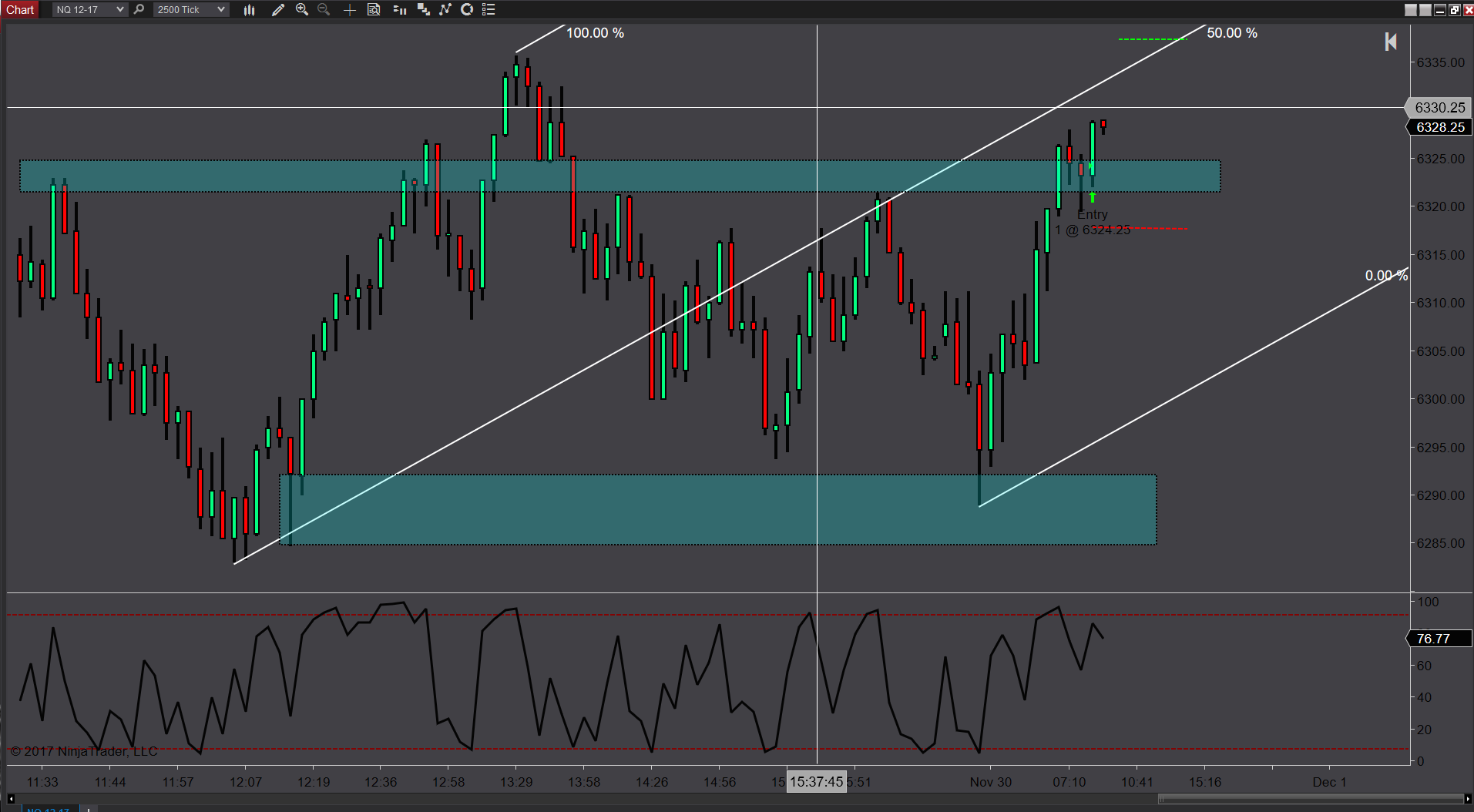The image size is (1474, 812).
Task: Open the Data Series icon
Action: 423,9
